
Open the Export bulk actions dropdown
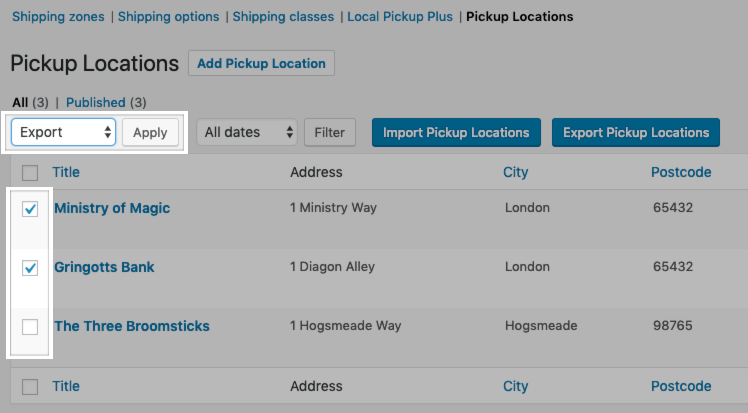[x=63, y=132]
